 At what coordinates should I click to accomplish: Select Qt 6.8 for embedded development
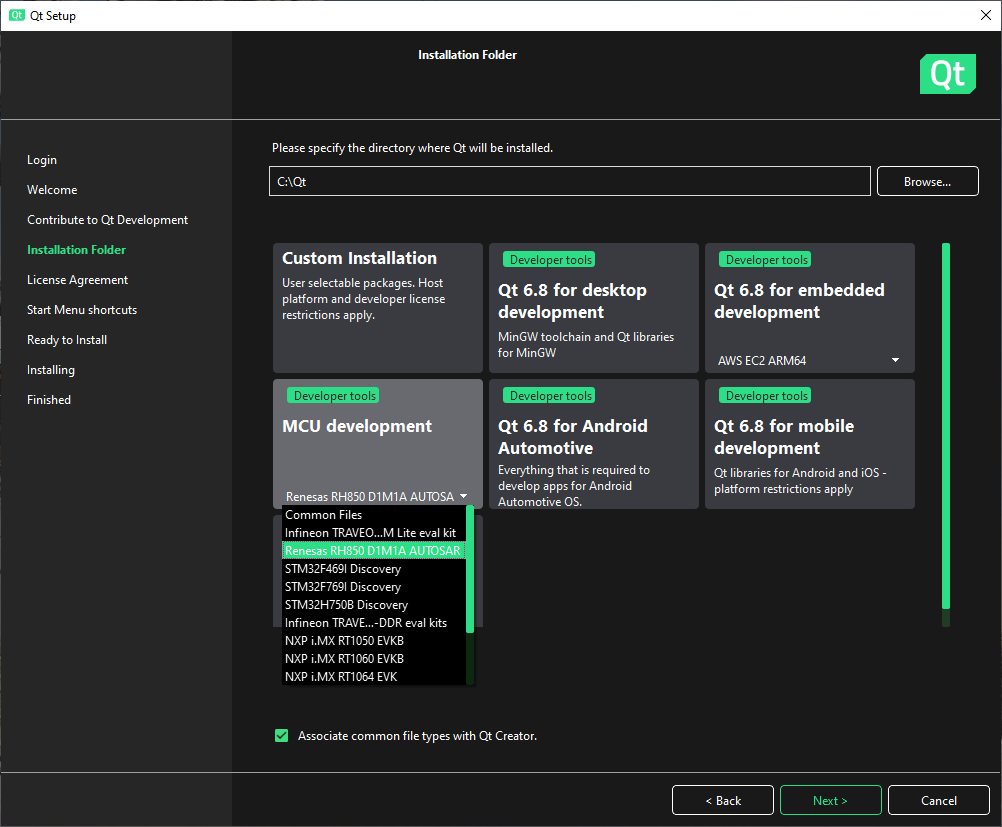pos(809,300)
